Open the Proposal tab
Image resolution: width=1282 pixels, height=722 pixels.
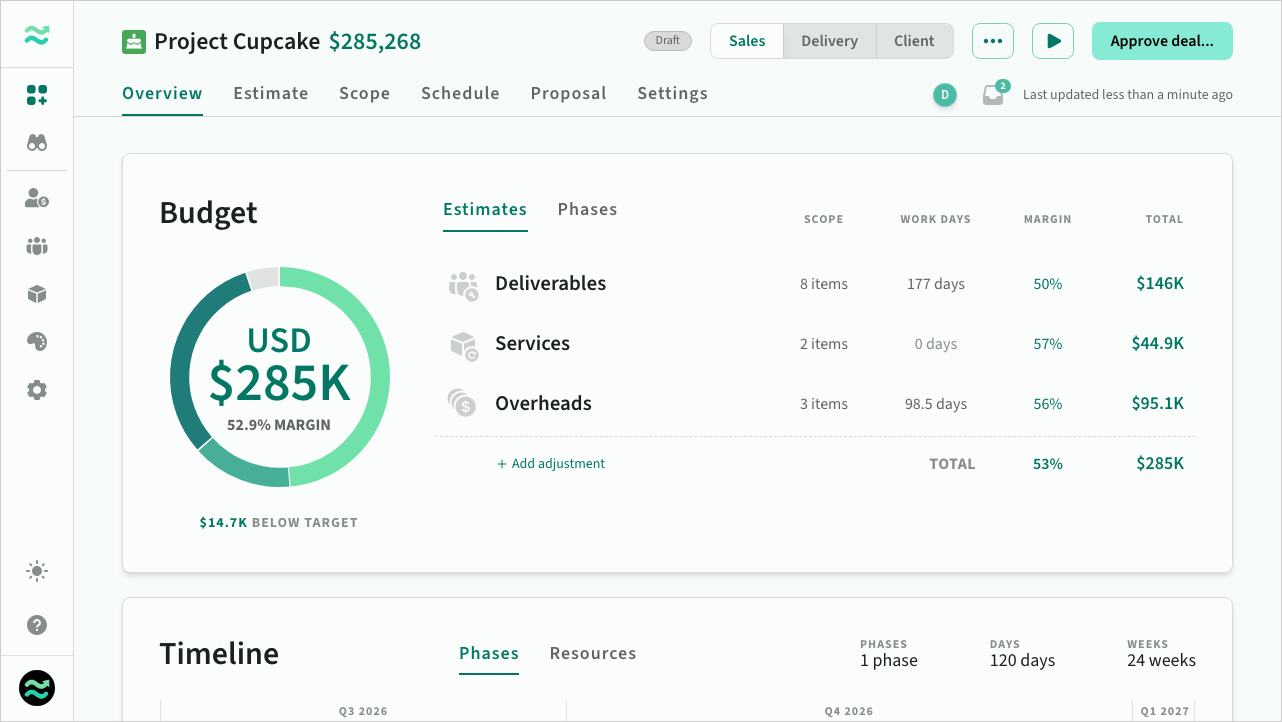coord(568,94)
